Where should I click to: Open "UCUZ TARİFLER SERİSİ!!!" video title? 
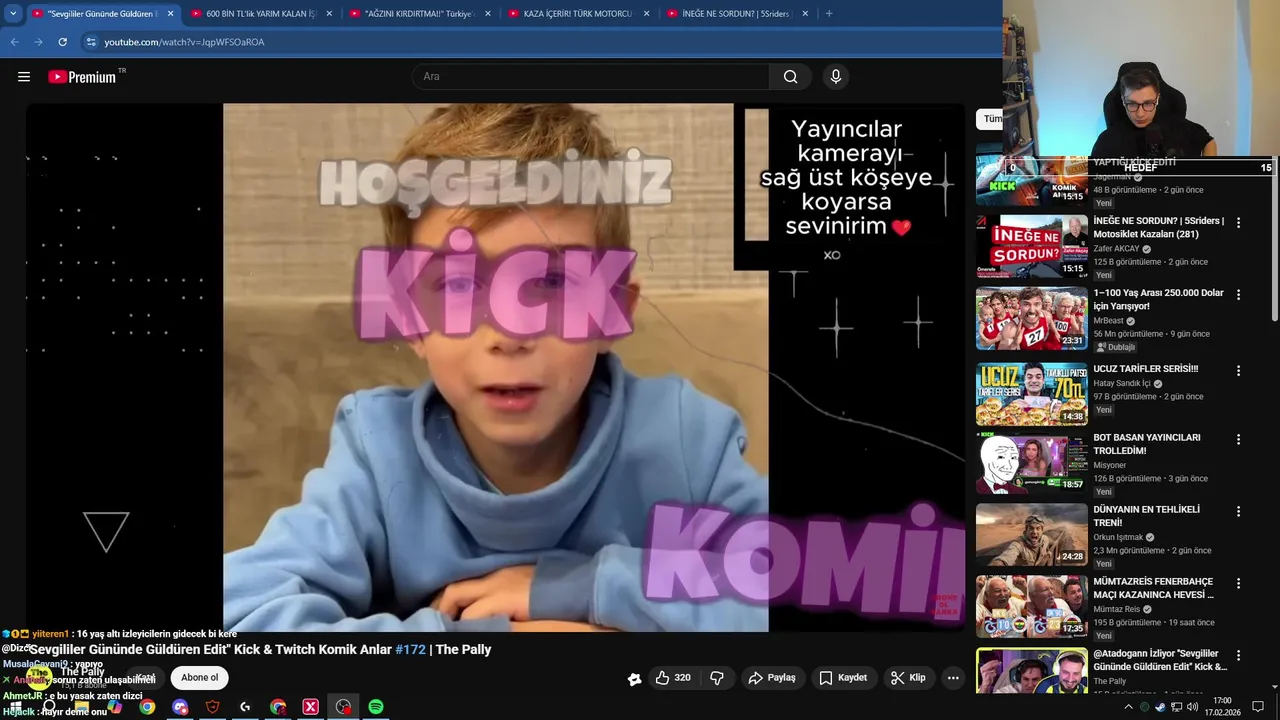point(1146,369)
